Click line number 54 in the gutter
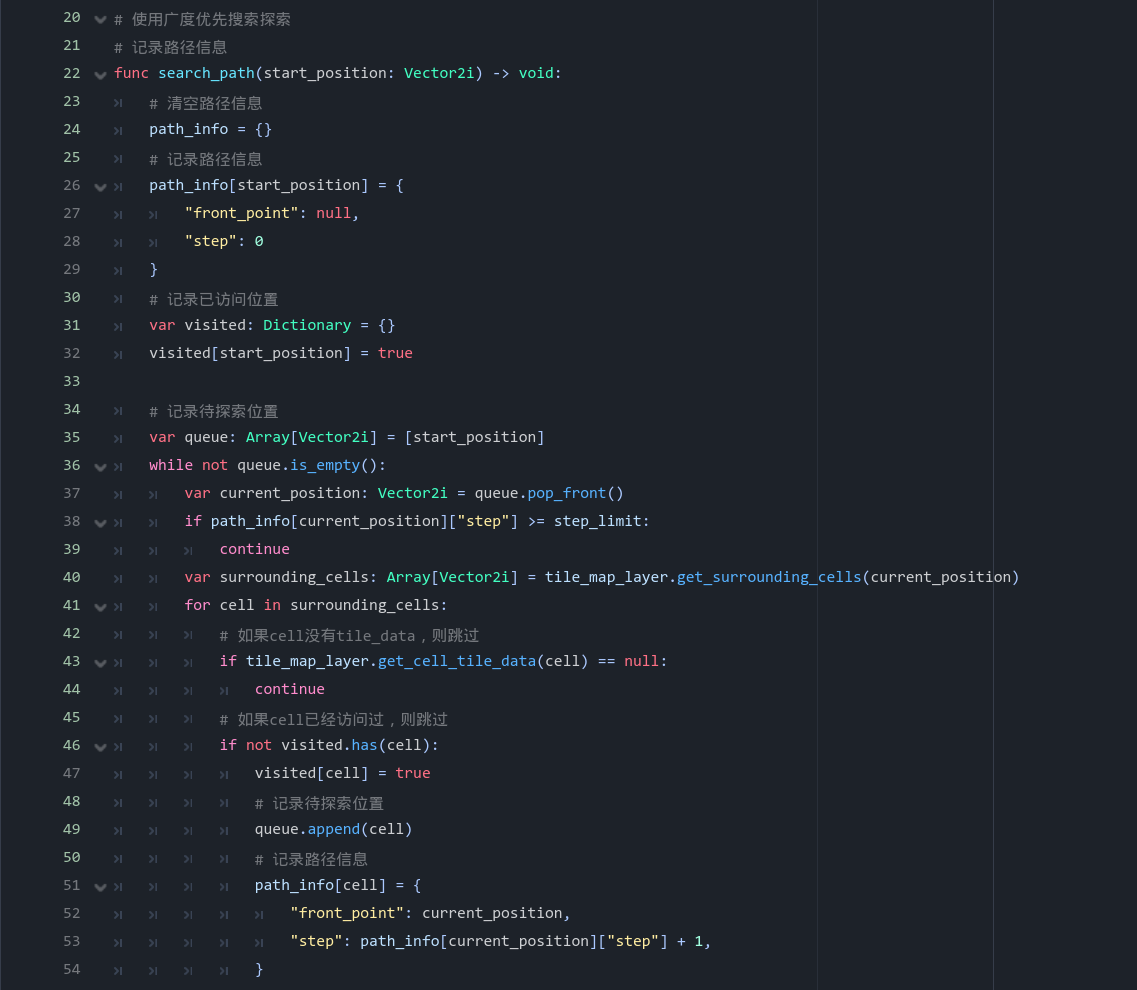 (x=71, y=969)
